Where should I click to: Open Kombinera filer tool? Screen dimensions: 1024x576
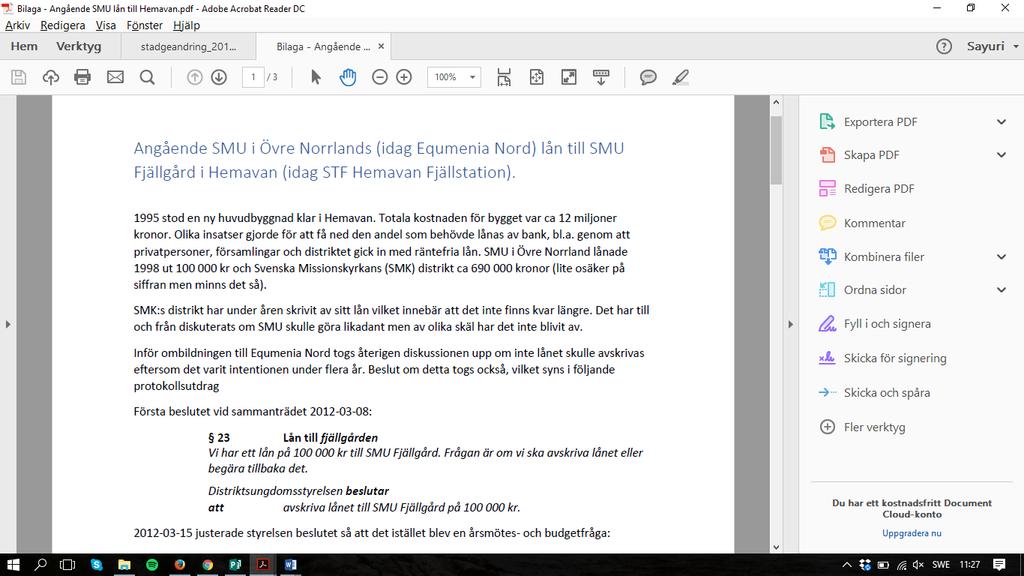pos(884,257)
